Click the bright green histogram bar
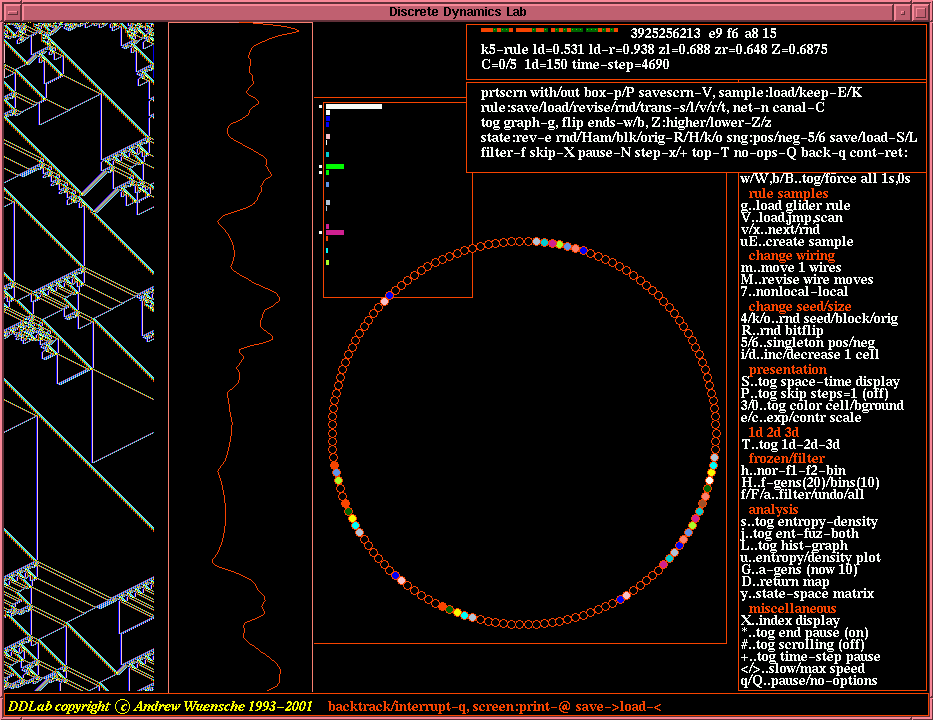The image size is (933, 720). point(334,167)
